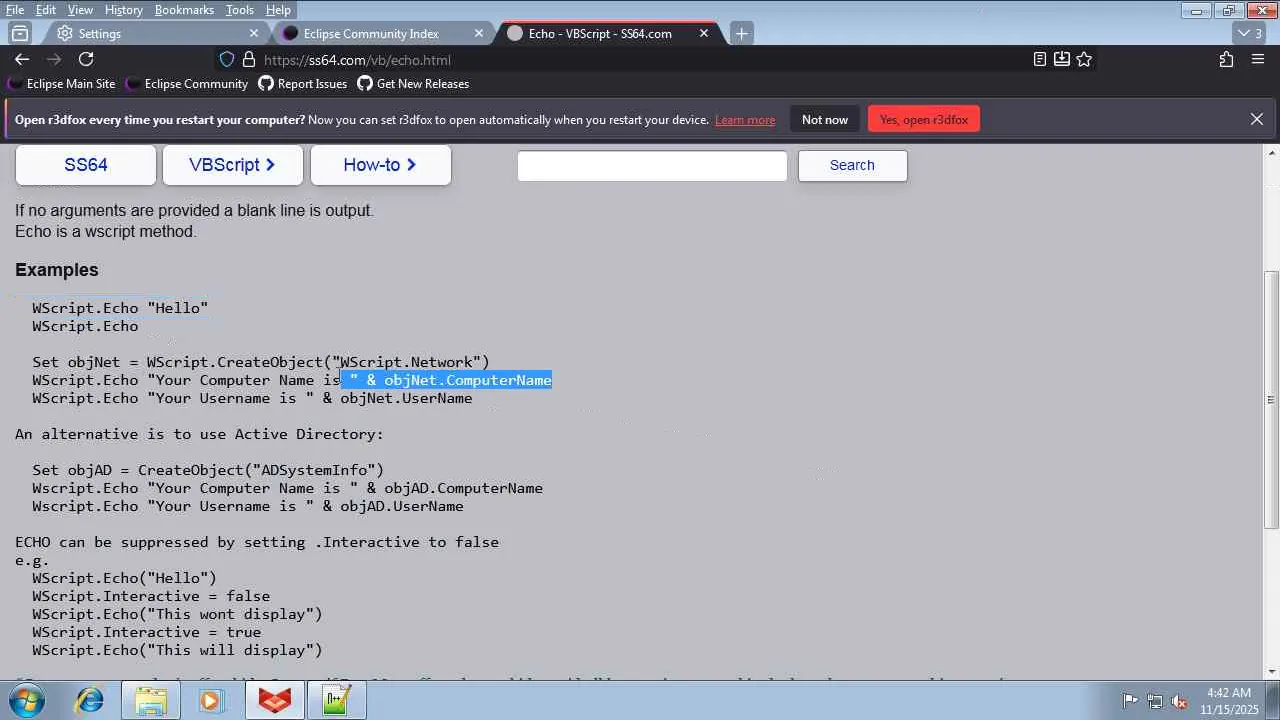Screen dimensions: 1280x720
Task: Click the text 'Echo is a wscript method.'
Action: (x=106, y=232)
